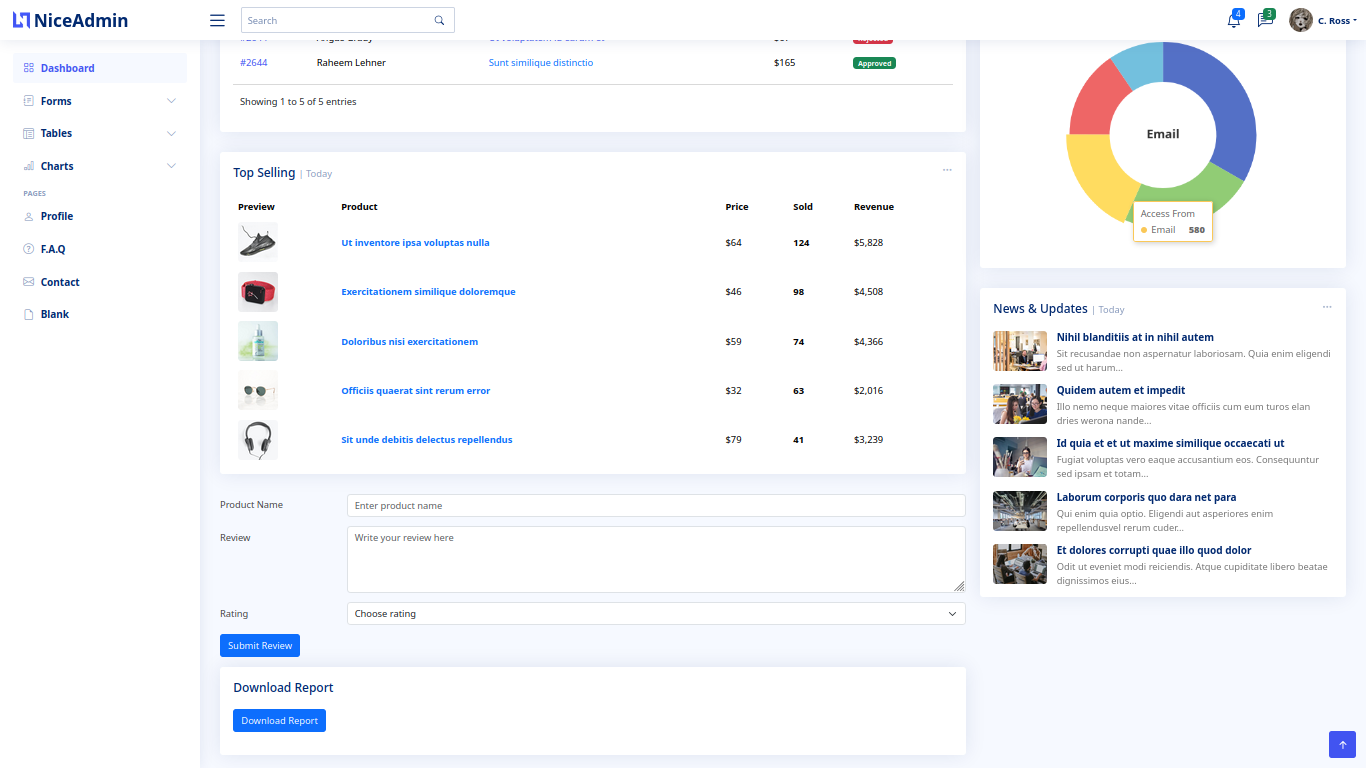The image size is (1366, 768).
Task: Open the messages chat icon
Action: coord(1265,20)
